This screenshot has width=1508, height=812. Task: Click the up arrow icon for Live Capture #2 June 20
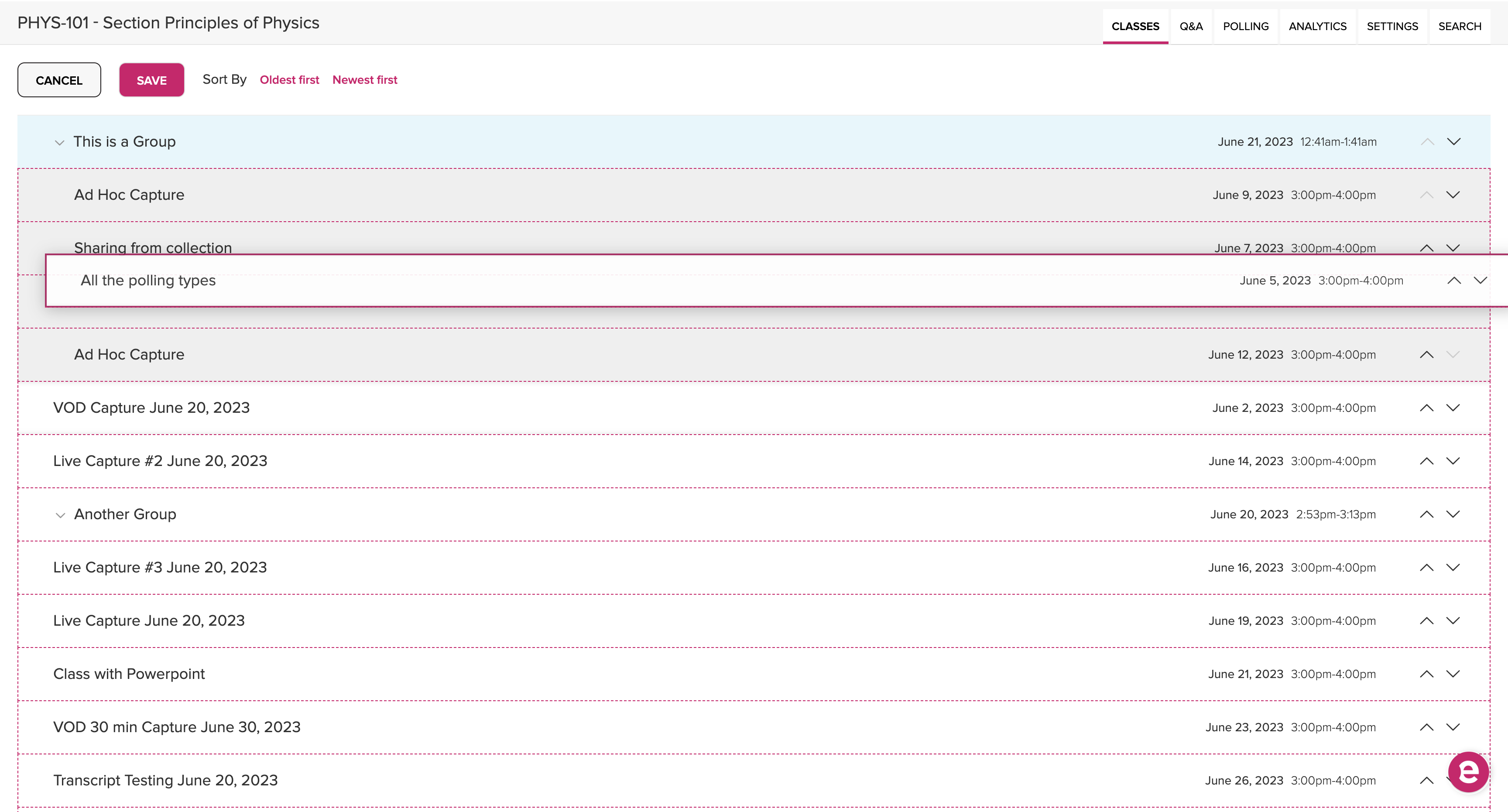click(1426, 461)
